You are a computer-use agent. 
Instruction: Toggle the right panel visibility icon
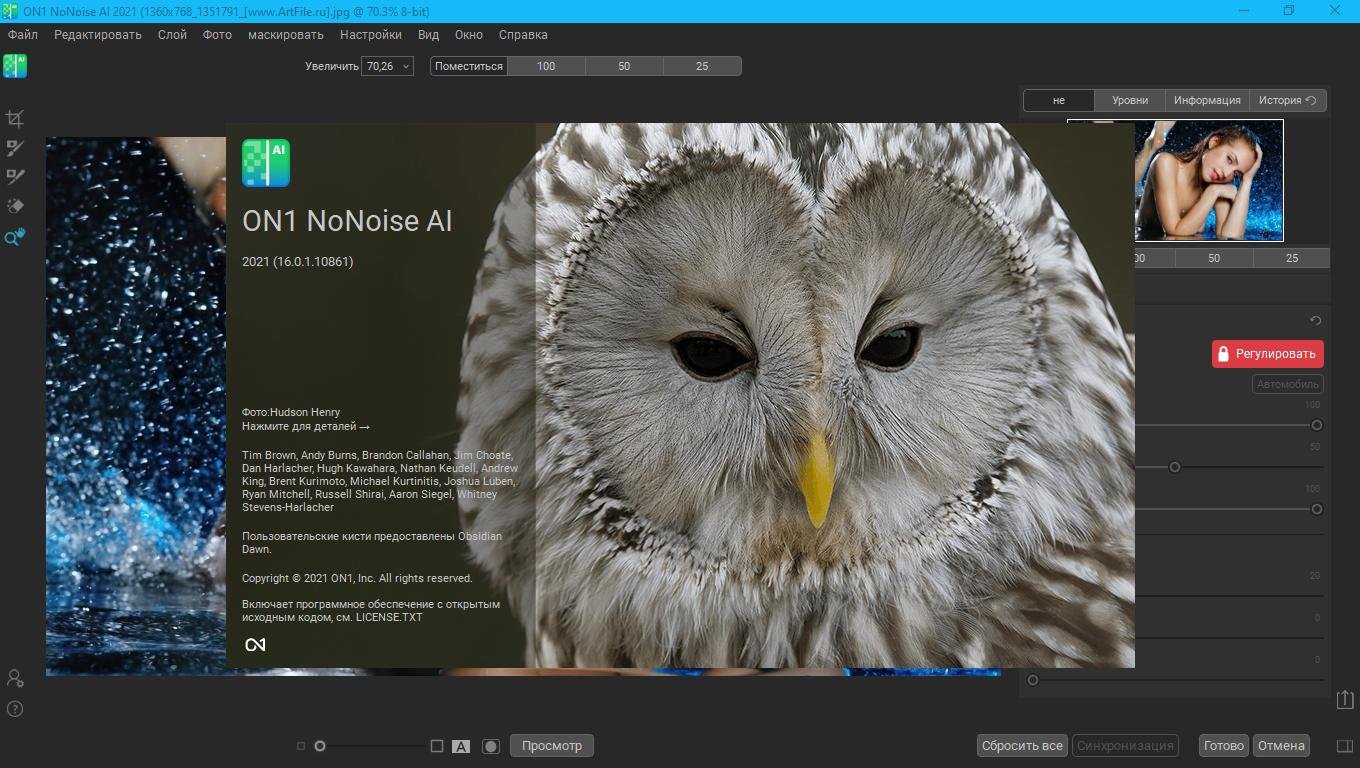pos(1345,746)
